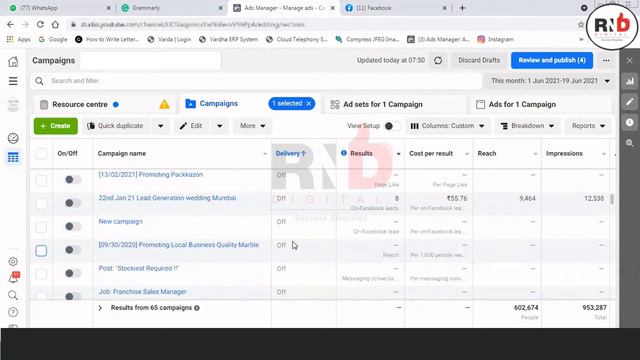Reload the browser page
Image resolution: width=640 pixels, height=360 pixels.
pyautogui.click(x=40, y=24)
